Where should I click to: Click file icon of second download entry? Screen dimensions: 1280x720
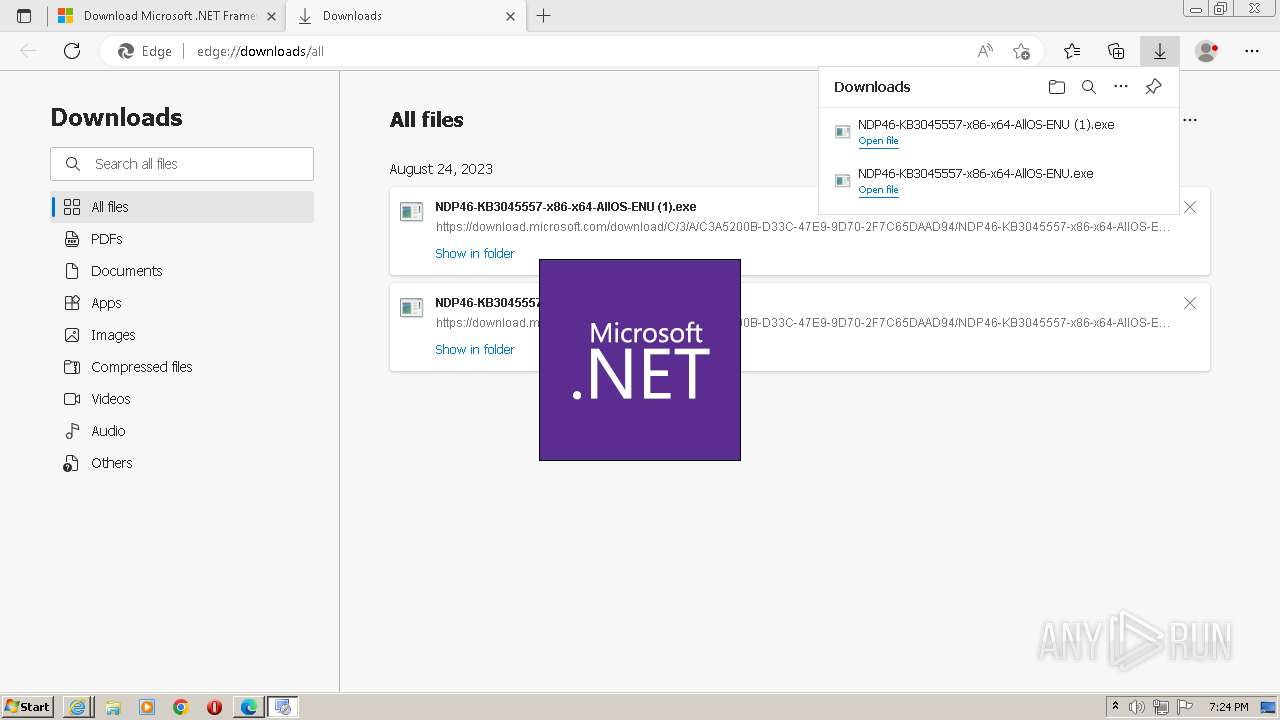coord(411,308)
